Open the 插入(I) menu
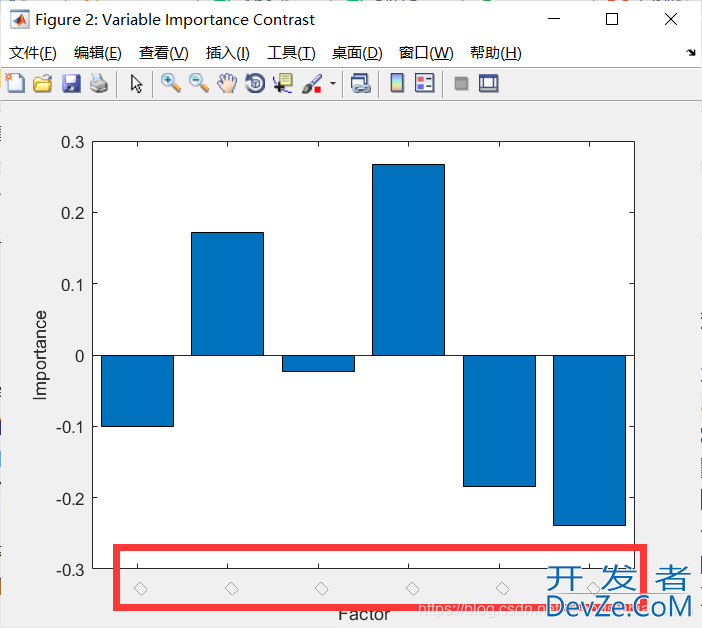 (x=227, y=53)
